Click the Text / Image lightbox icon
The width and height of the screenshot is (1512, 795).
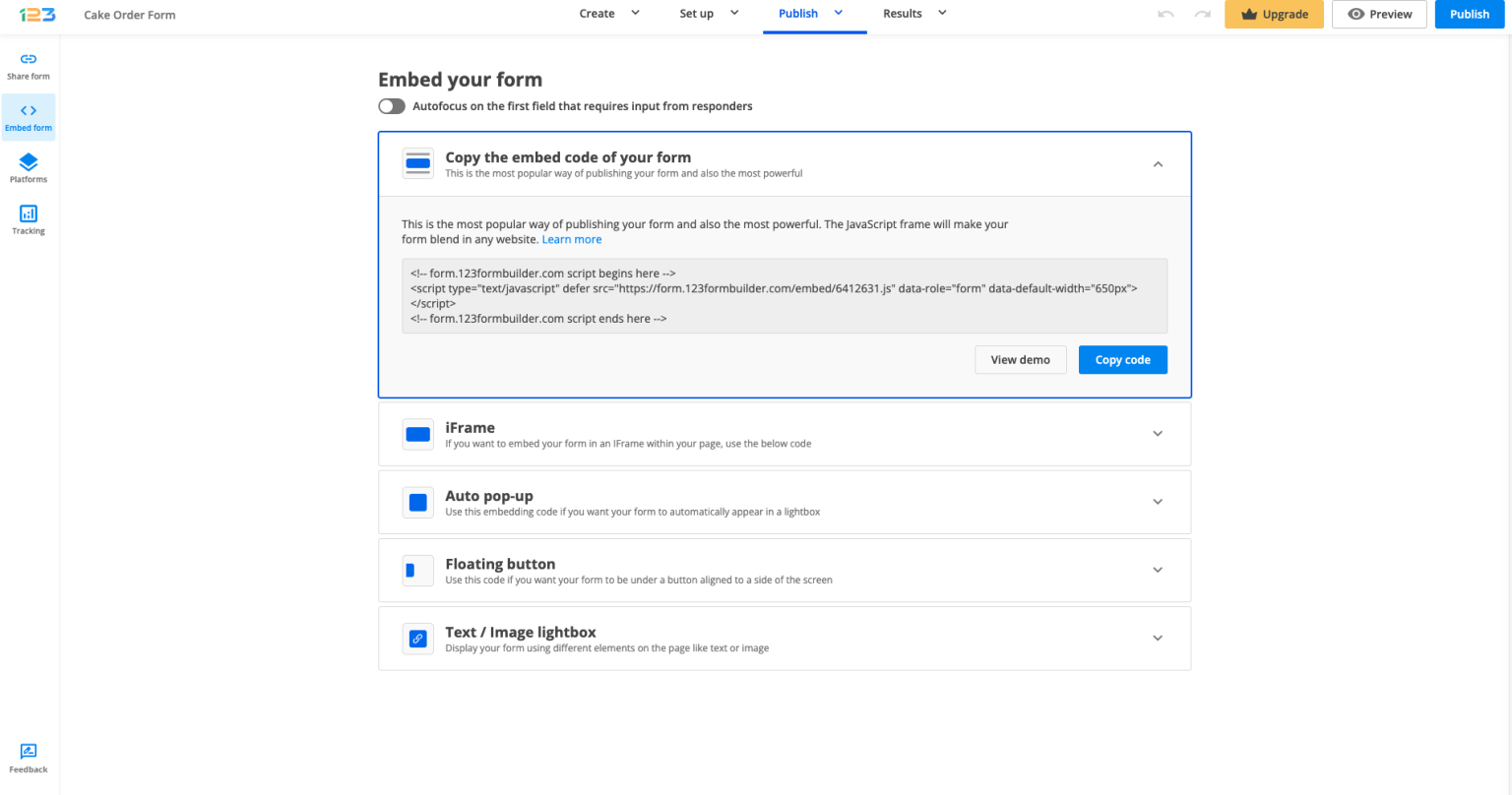coord(418,639)
